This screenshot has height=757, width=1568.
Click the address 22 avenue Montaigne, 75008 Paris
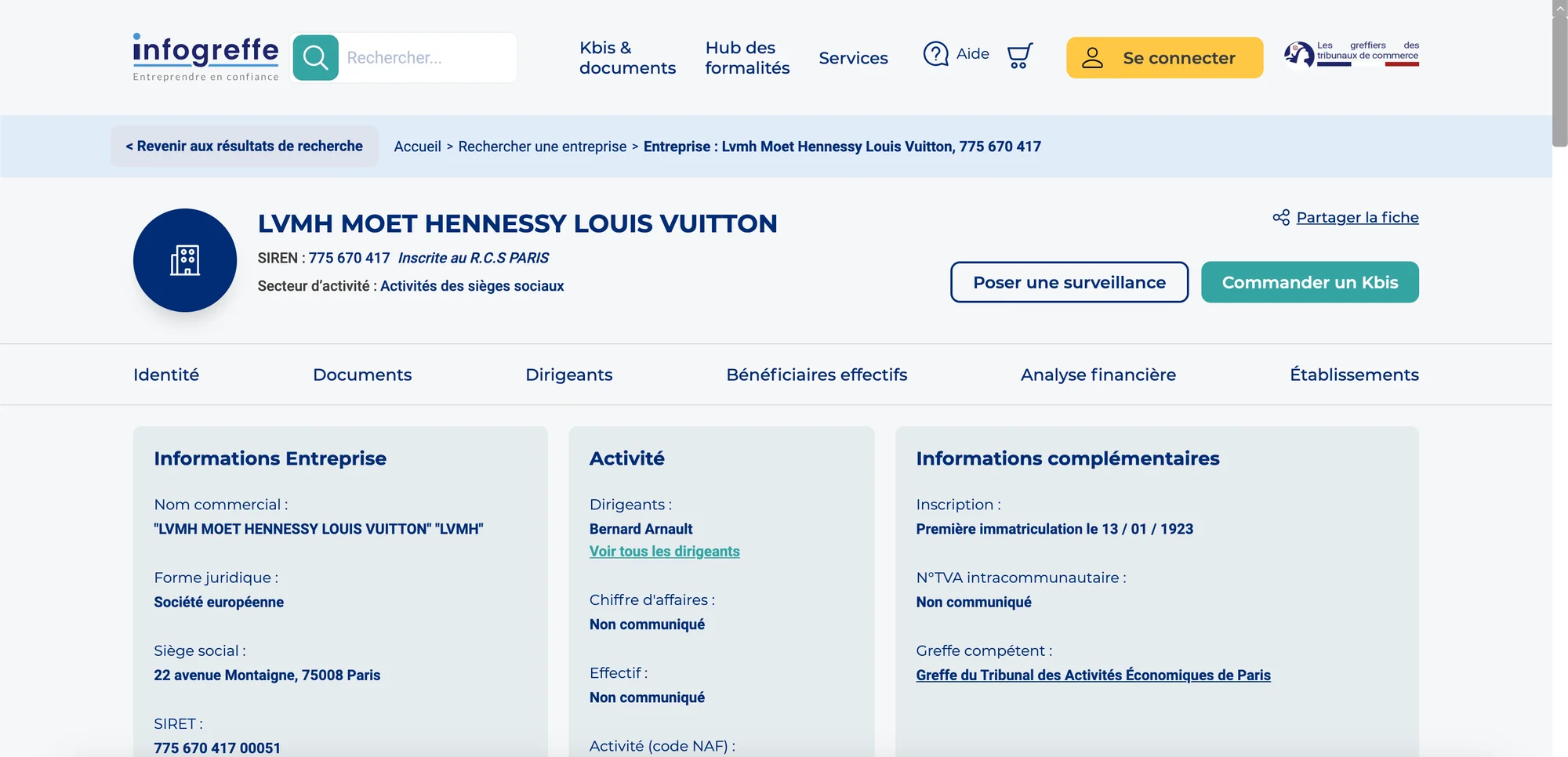(267, 675)
